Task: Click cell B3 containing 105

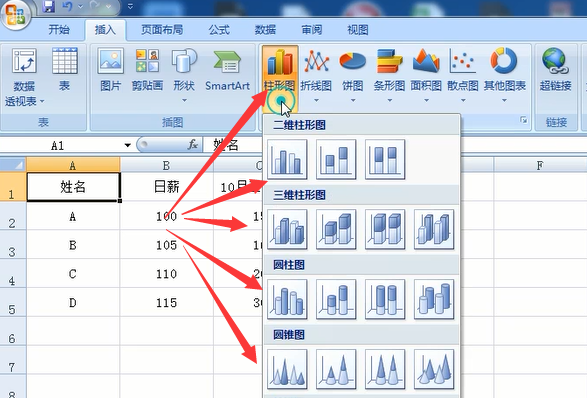Action: [167, 245]
